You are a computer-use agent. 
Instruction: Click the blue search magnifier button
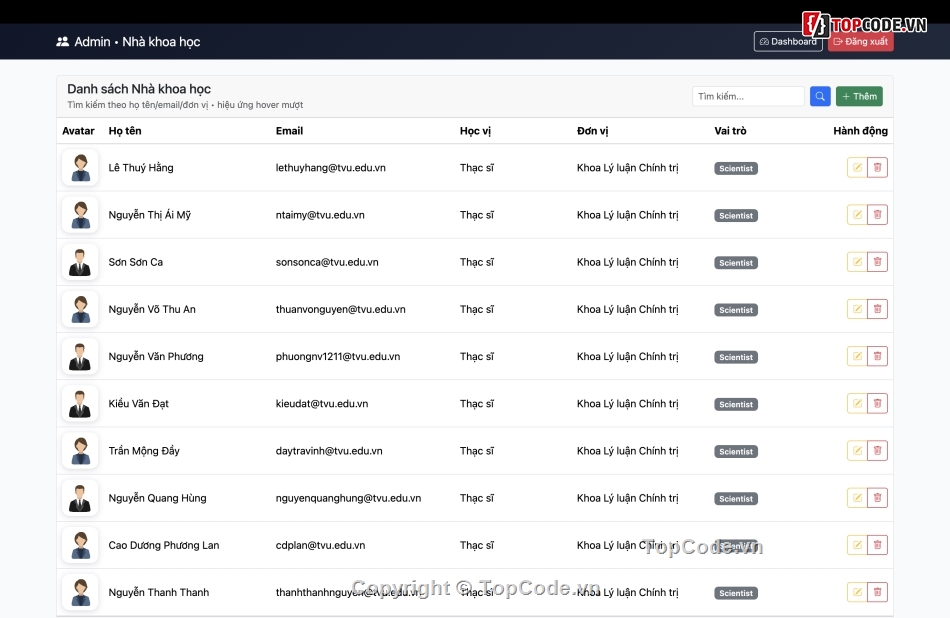820,96
